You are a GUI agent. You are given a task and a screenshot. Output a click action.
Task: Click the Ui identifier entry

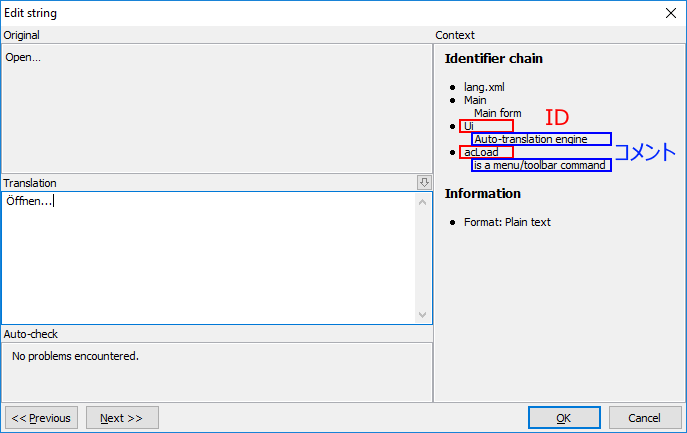click(469, 126)
